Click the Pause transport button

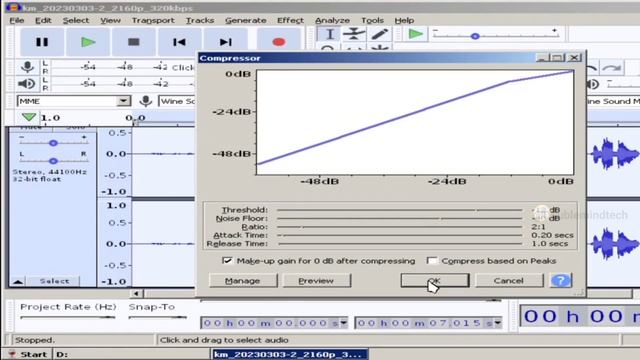click(x=42, y=42)
